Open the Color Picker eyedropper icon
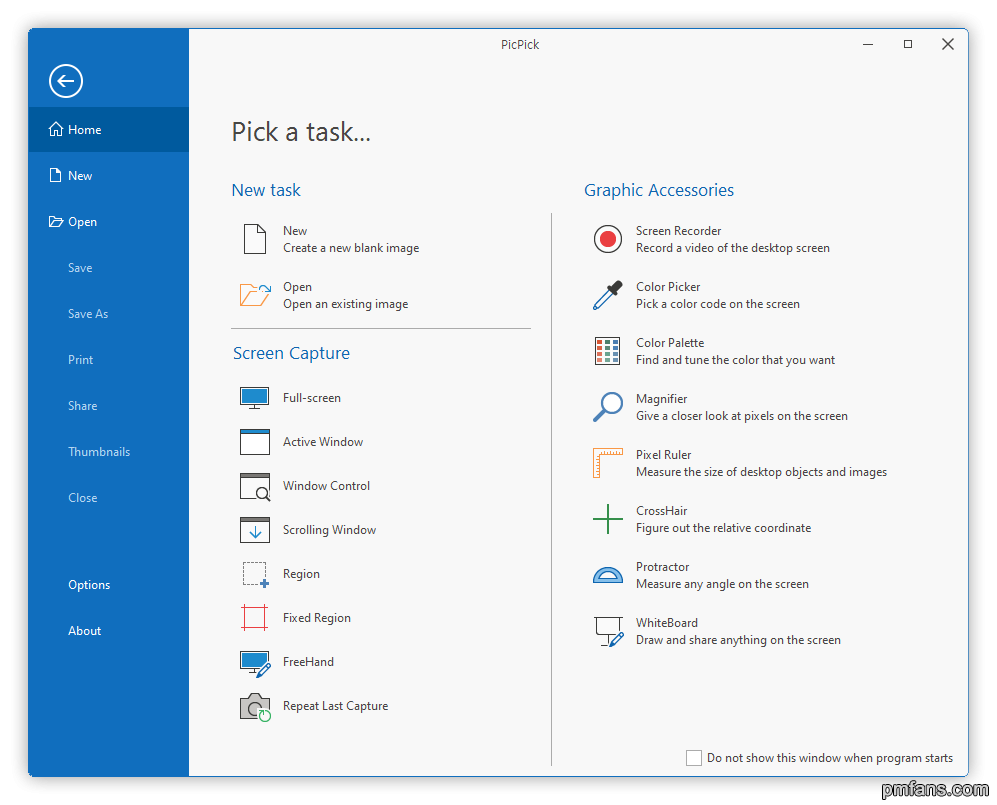 click(608, 295)
